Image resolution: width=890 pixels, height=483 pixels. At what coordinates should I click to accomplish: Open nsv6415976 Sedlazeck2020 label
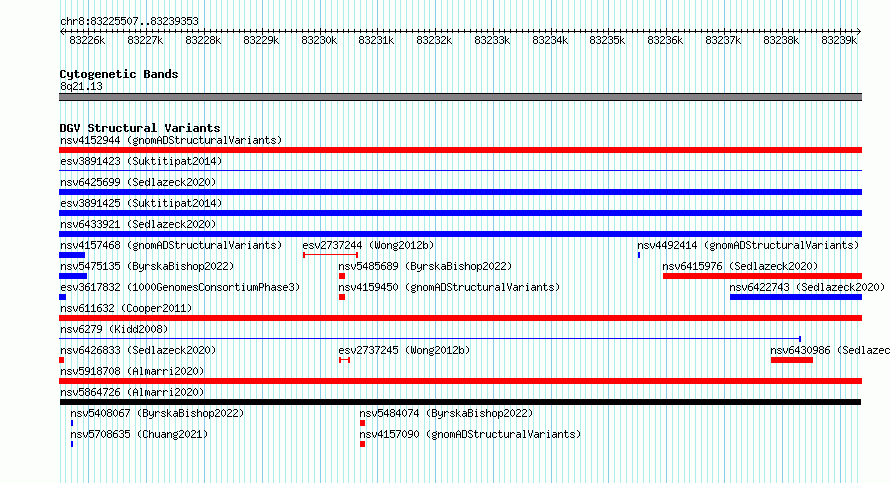[740, 266]
